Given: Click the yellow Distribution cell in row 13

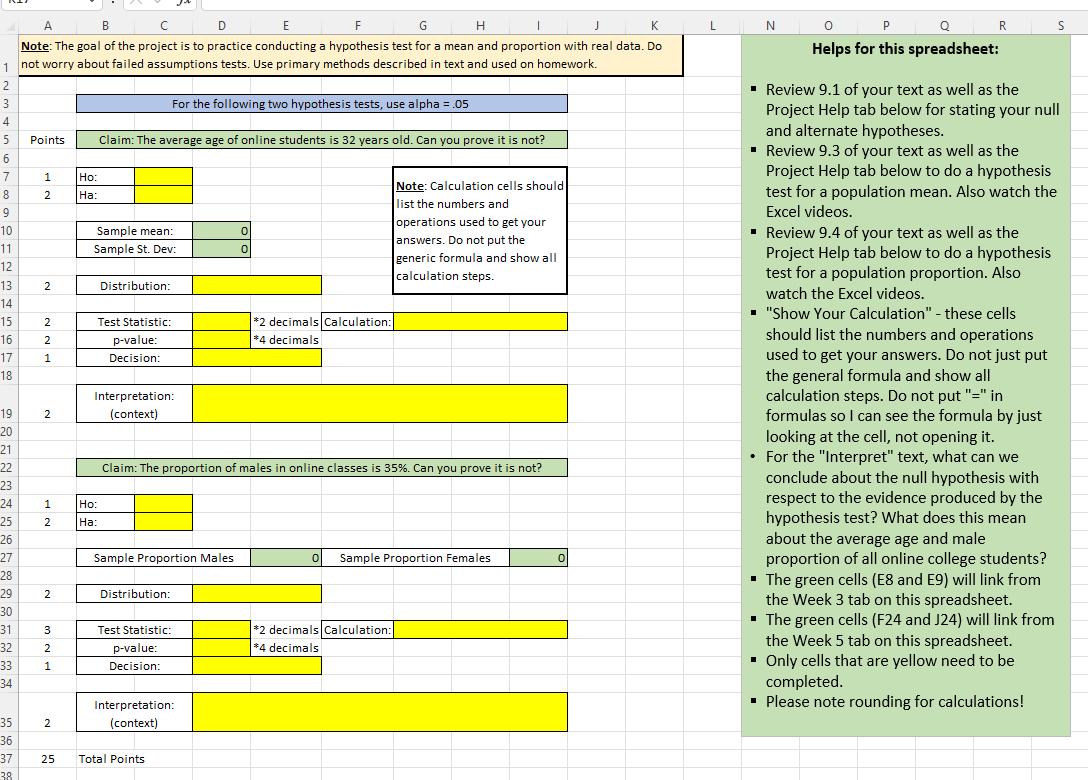Looking at the screenshot, I should pos(258,284).
